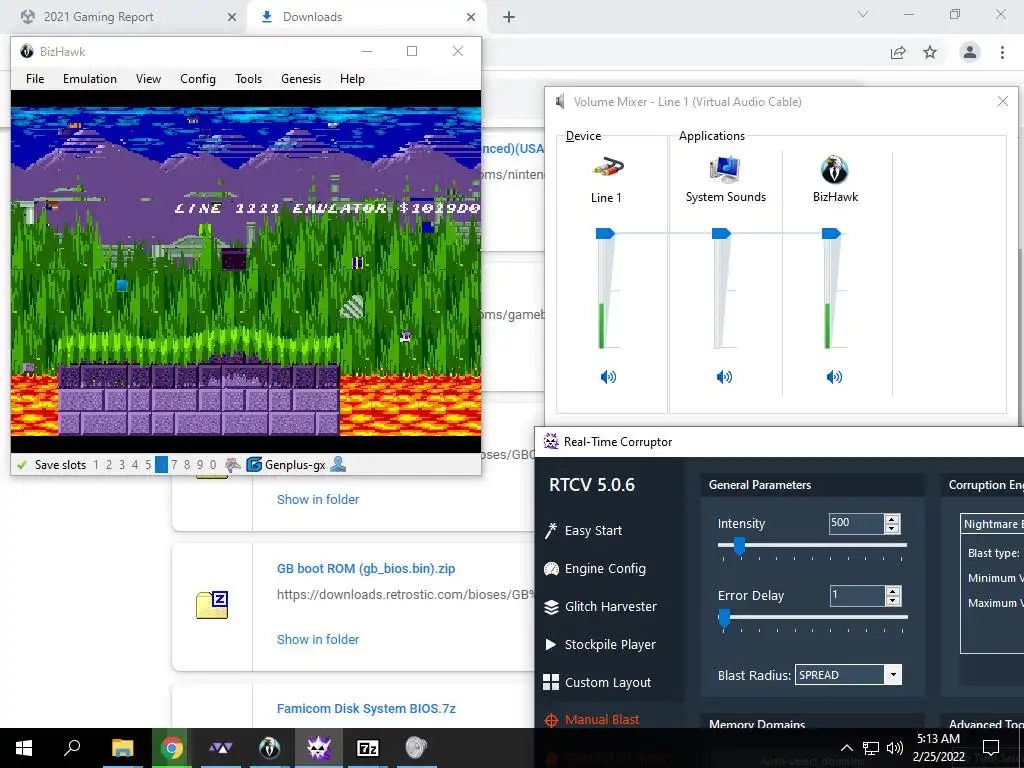
Task: Open File Explorer from the taskbar
Action: coord(122,748)
